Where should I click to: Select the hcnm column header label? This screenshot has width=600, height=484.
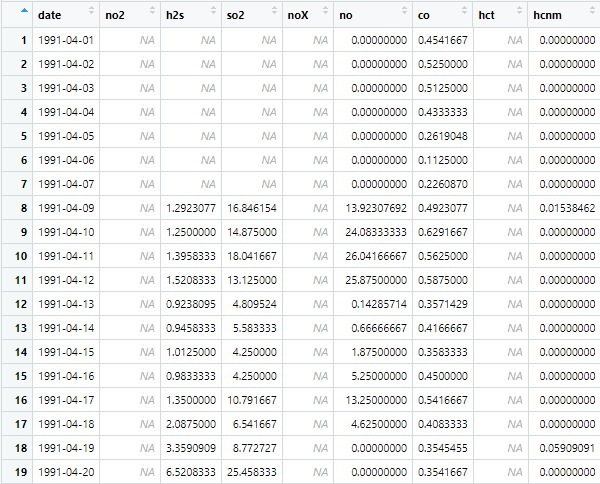point(547,15)
